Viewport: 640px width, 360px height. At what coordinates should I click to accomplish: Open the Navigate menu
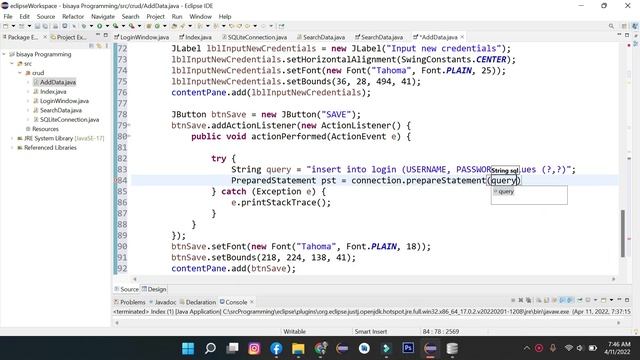pyautogui.click(x=102, y=16)
